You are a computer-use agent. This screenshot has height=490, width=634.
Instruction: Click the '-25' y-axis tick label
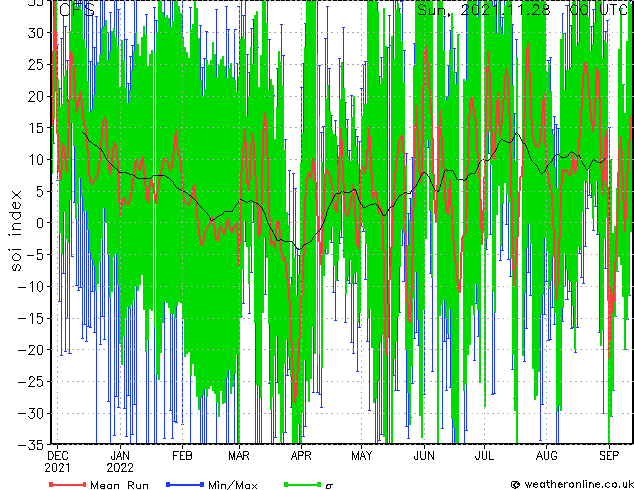pyautogui.click(x=32, y=382)
